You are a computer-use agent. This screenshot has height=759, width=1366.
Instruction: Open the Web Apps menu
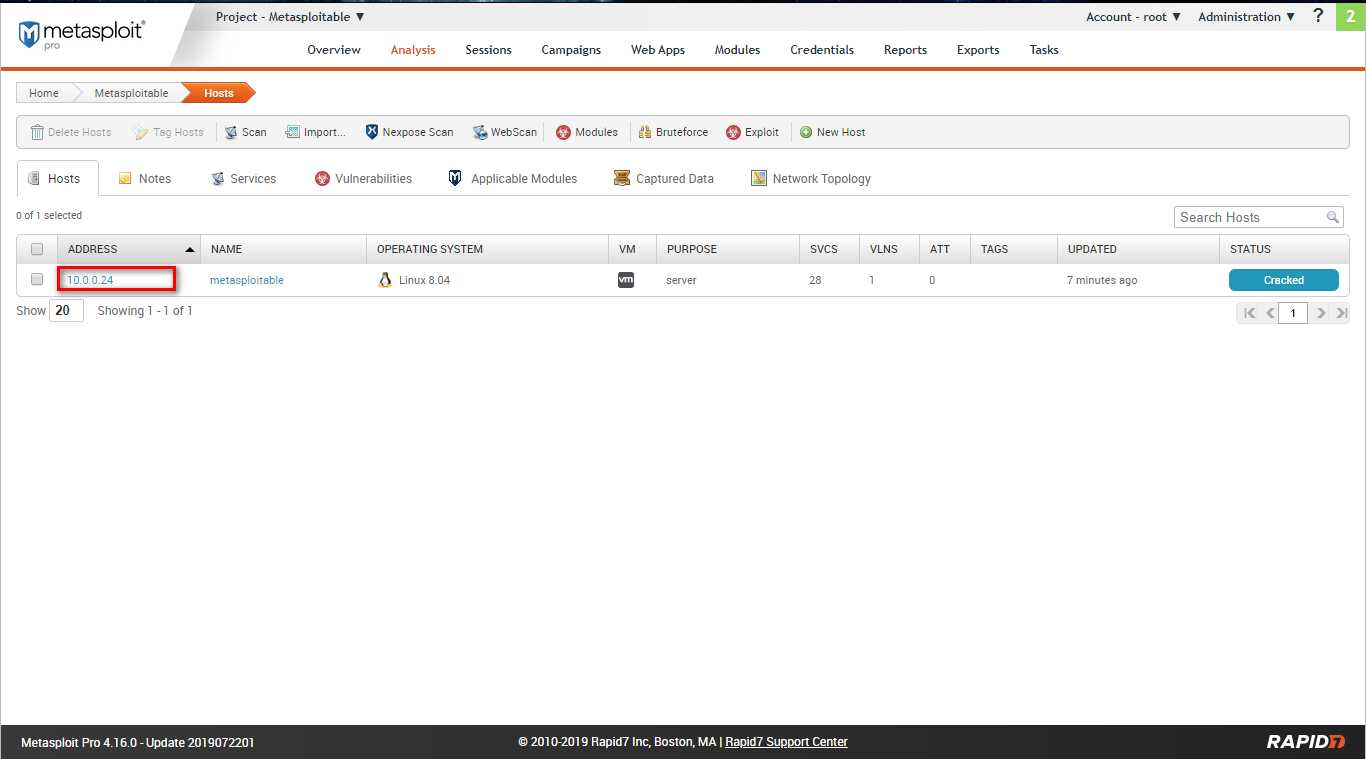pos(658,50)
